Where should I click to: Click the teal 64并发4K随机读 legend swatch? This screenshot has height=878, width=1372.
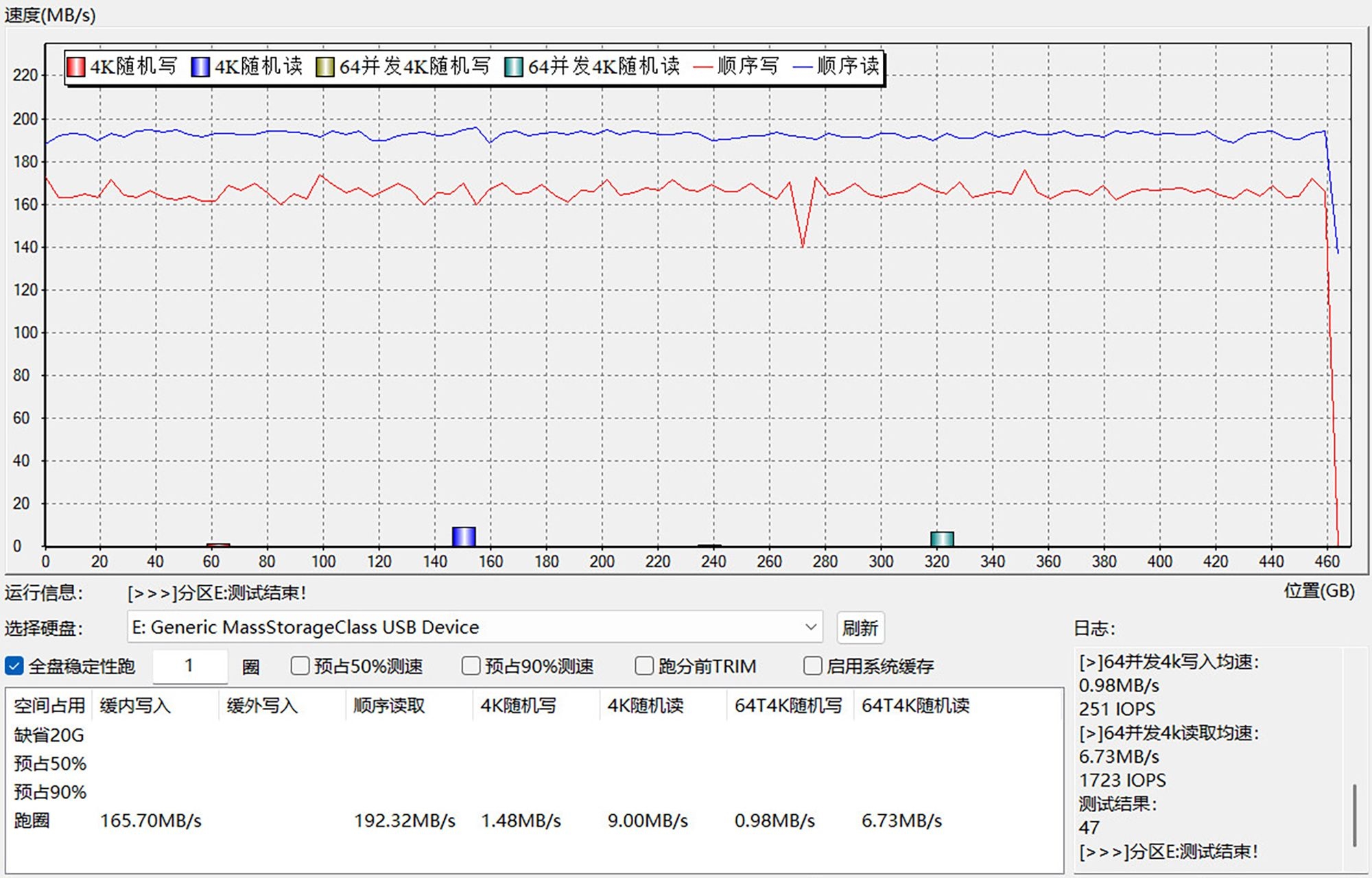point(513,67)
